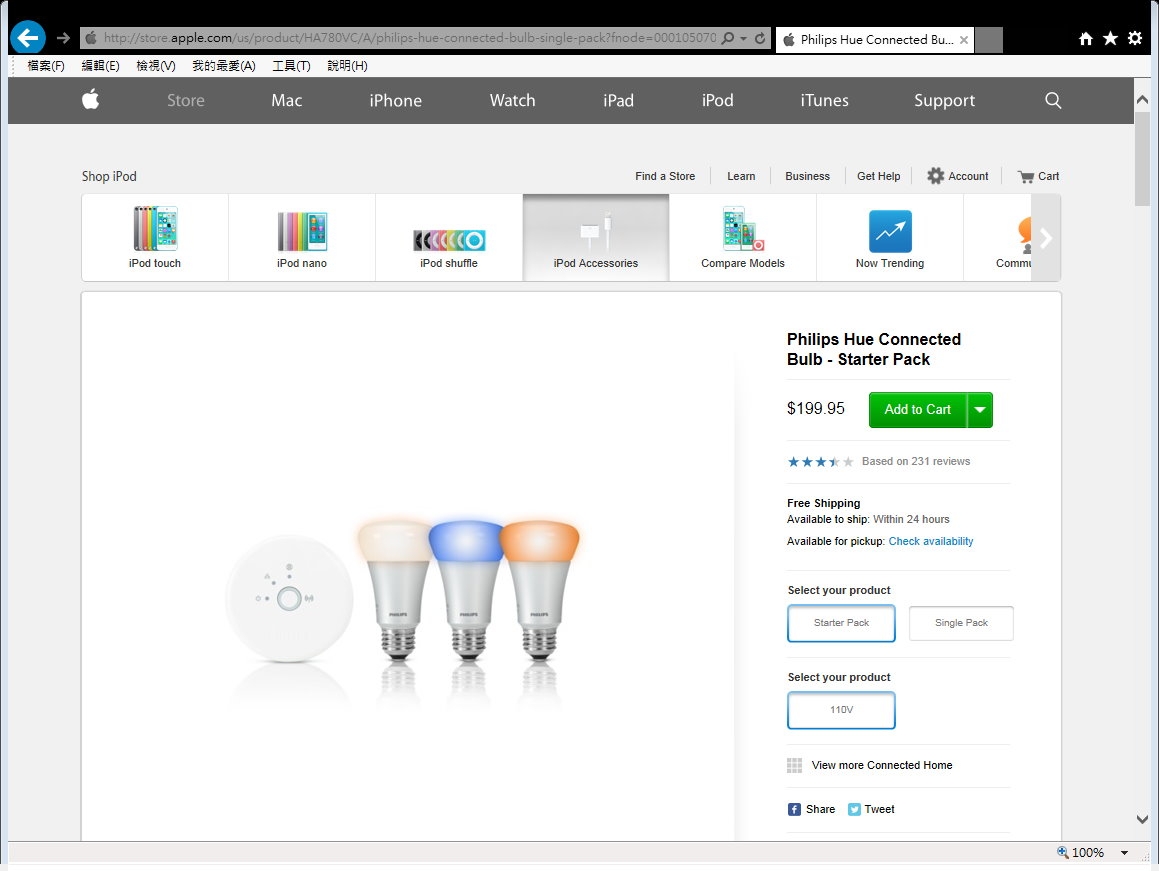Open the zoom level dropdown arrow
The width and height of the screenshot is (1159, 871).
pyautogui.click(x=1124, y=853)
